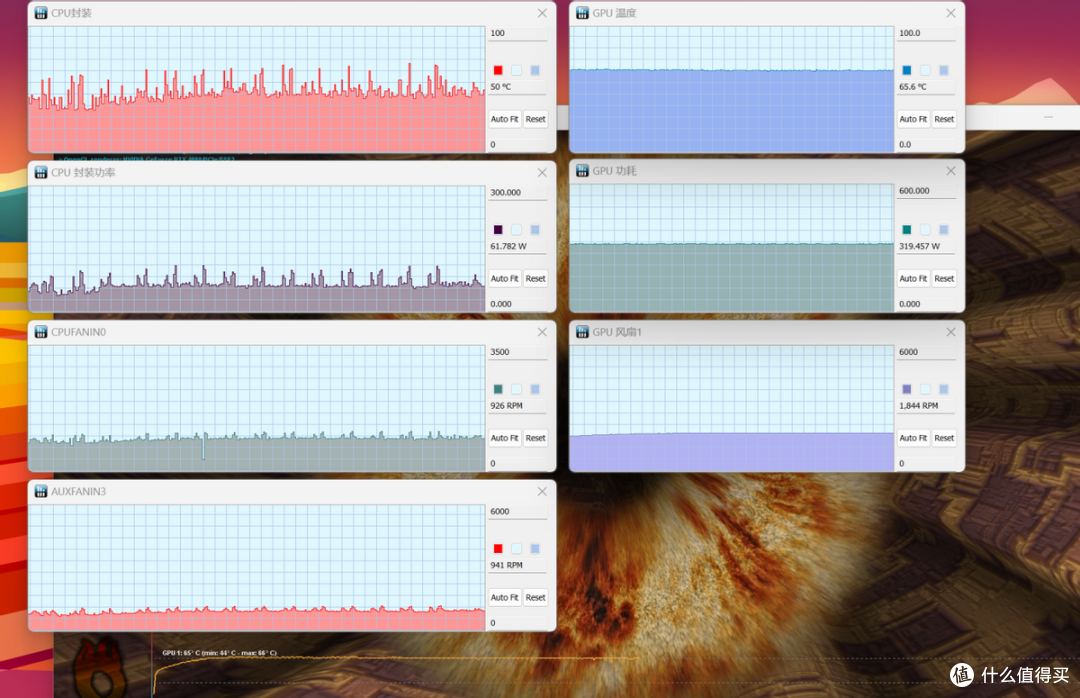Click the light background swatch in AUXFANIN3
1080x698 pixels.
coord(517,548)
